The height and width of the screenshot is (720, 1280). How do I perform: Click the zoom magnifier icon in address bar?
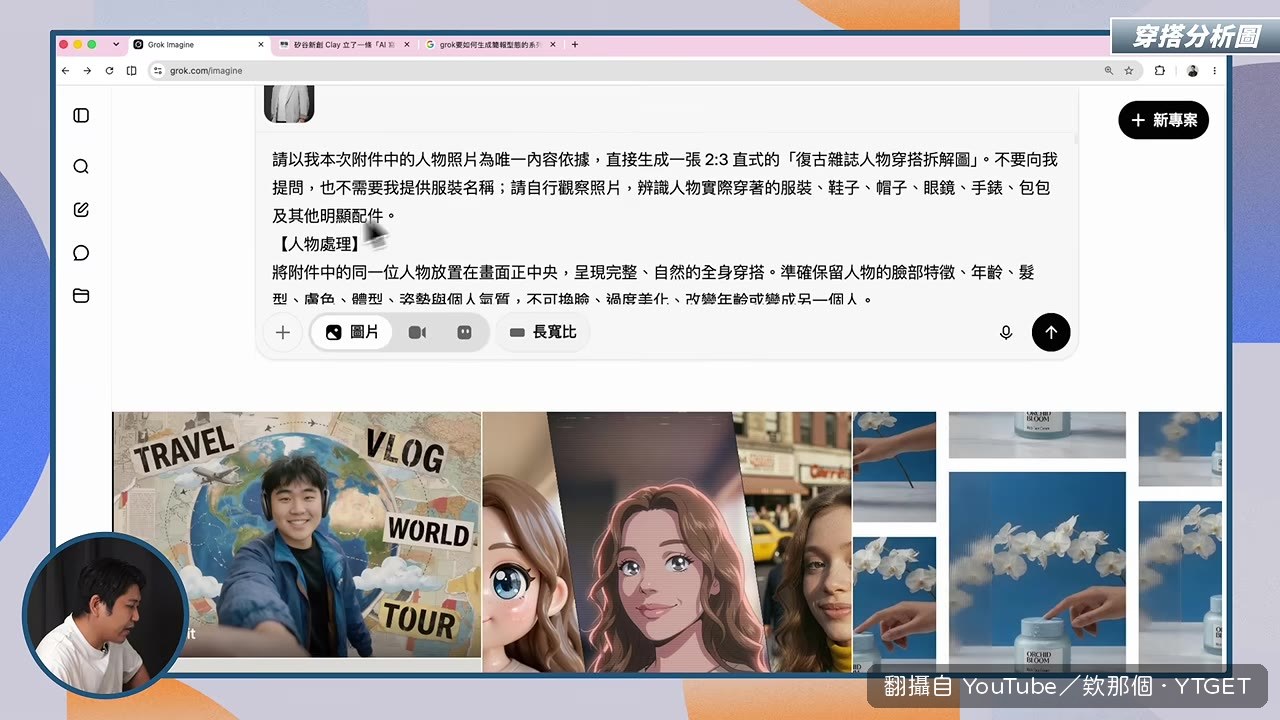[1108, 71]
